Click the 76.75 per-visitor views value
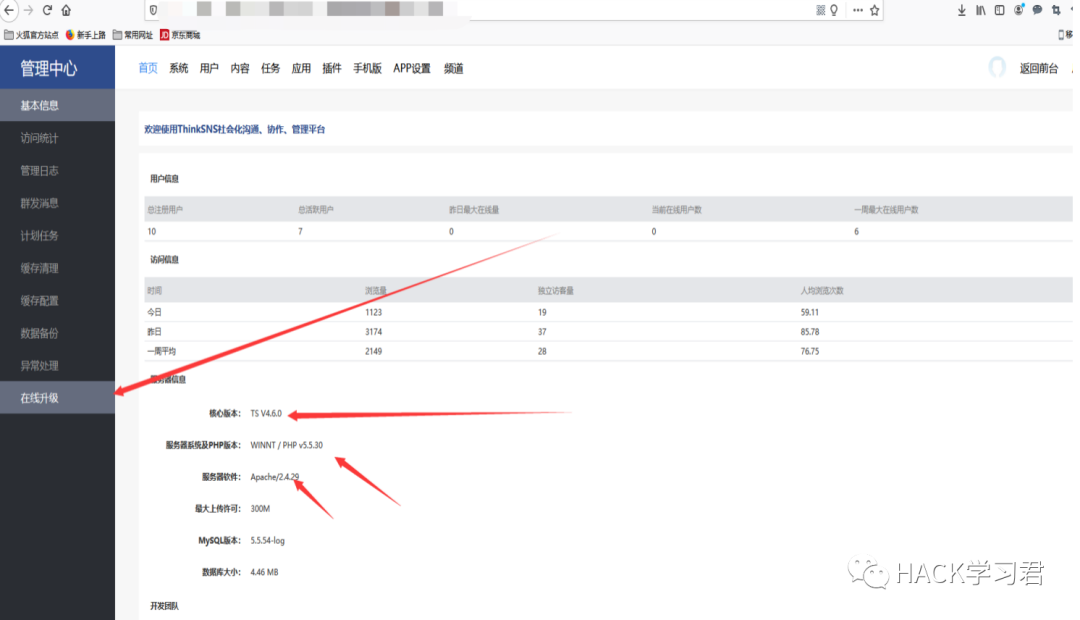 (x=810, y=351)
